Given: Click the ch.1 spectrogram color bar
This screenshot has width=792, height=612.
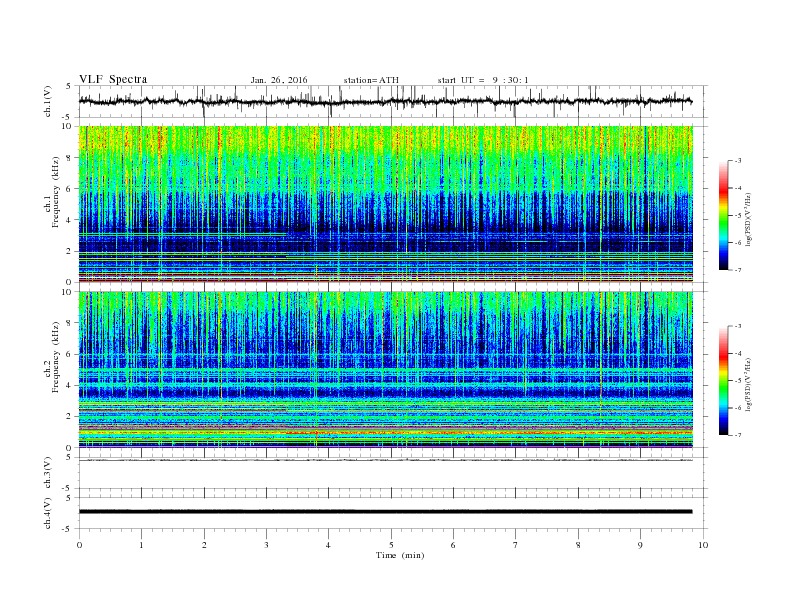Looking at the screenshot, I should 723,215.
